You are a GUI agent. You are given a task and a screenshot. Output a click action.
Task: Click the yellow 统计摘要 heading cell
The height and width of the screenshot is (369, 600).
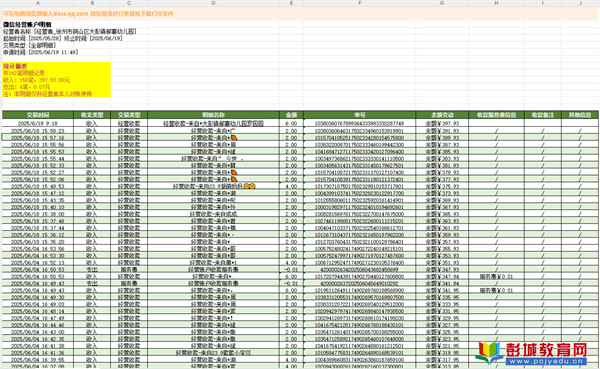coord(15,66)
